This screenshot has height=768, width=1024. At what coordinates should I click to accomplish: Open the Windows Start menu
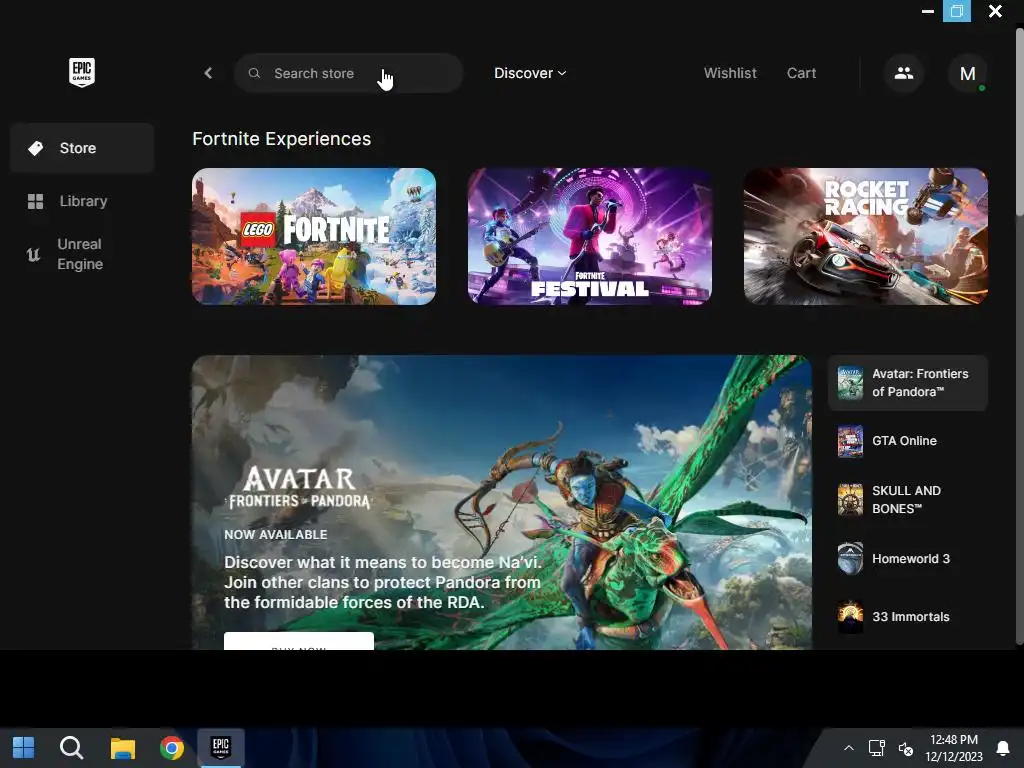(x=24, y=748)
